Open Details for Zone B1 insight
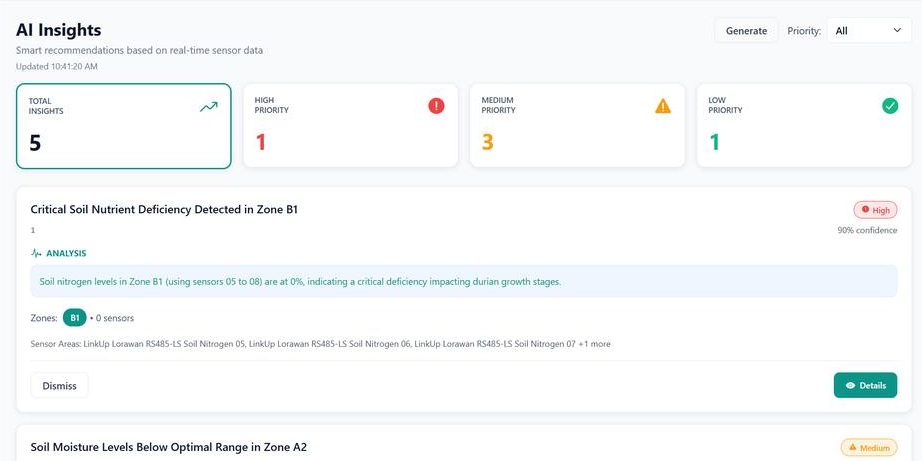 [x=866, y=385]
